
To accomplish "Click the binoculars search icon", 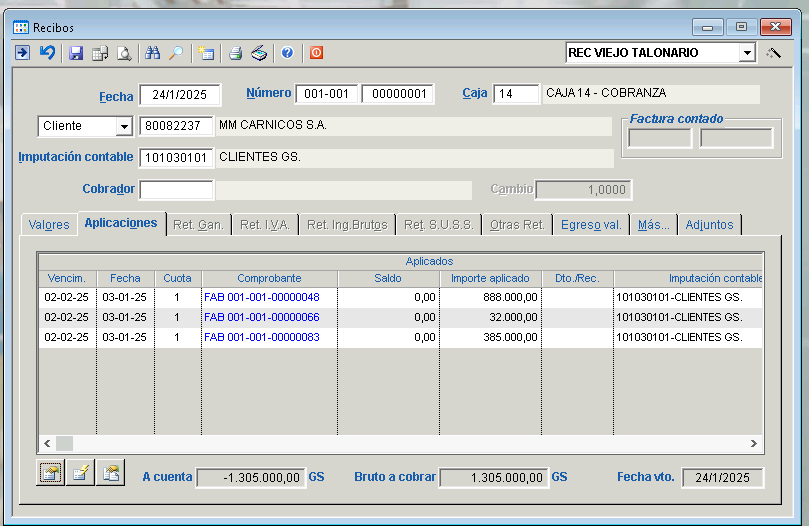I will point(153,53).
